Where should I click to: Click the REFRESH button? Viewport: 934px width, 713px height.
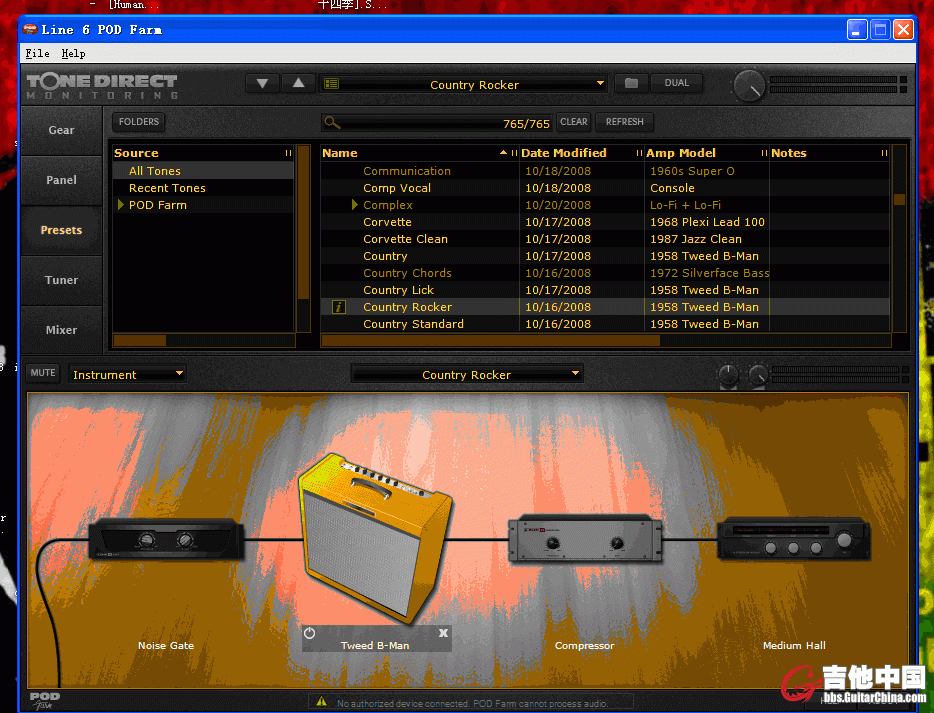tap(624, 122)
